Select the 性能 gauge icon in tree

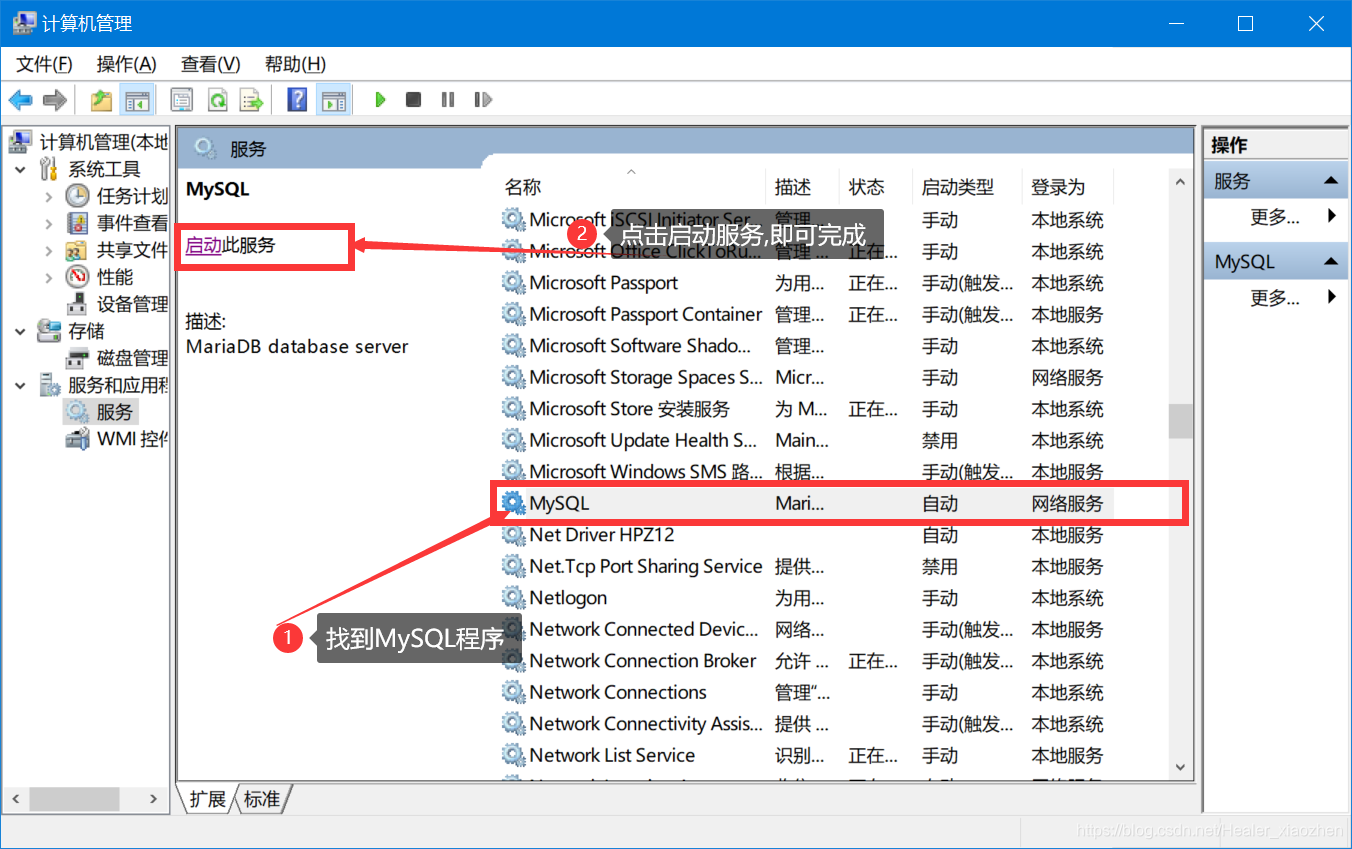click(77, 277)
